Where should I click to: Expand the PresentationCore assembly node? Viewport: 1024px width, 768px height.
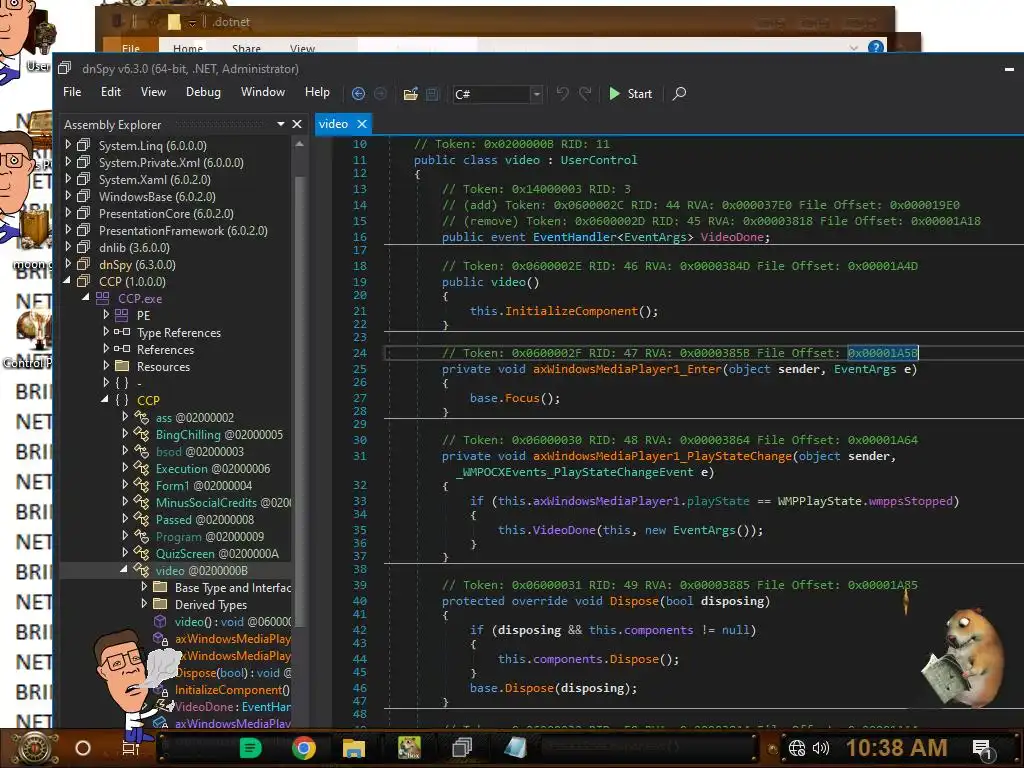[68, 213]
